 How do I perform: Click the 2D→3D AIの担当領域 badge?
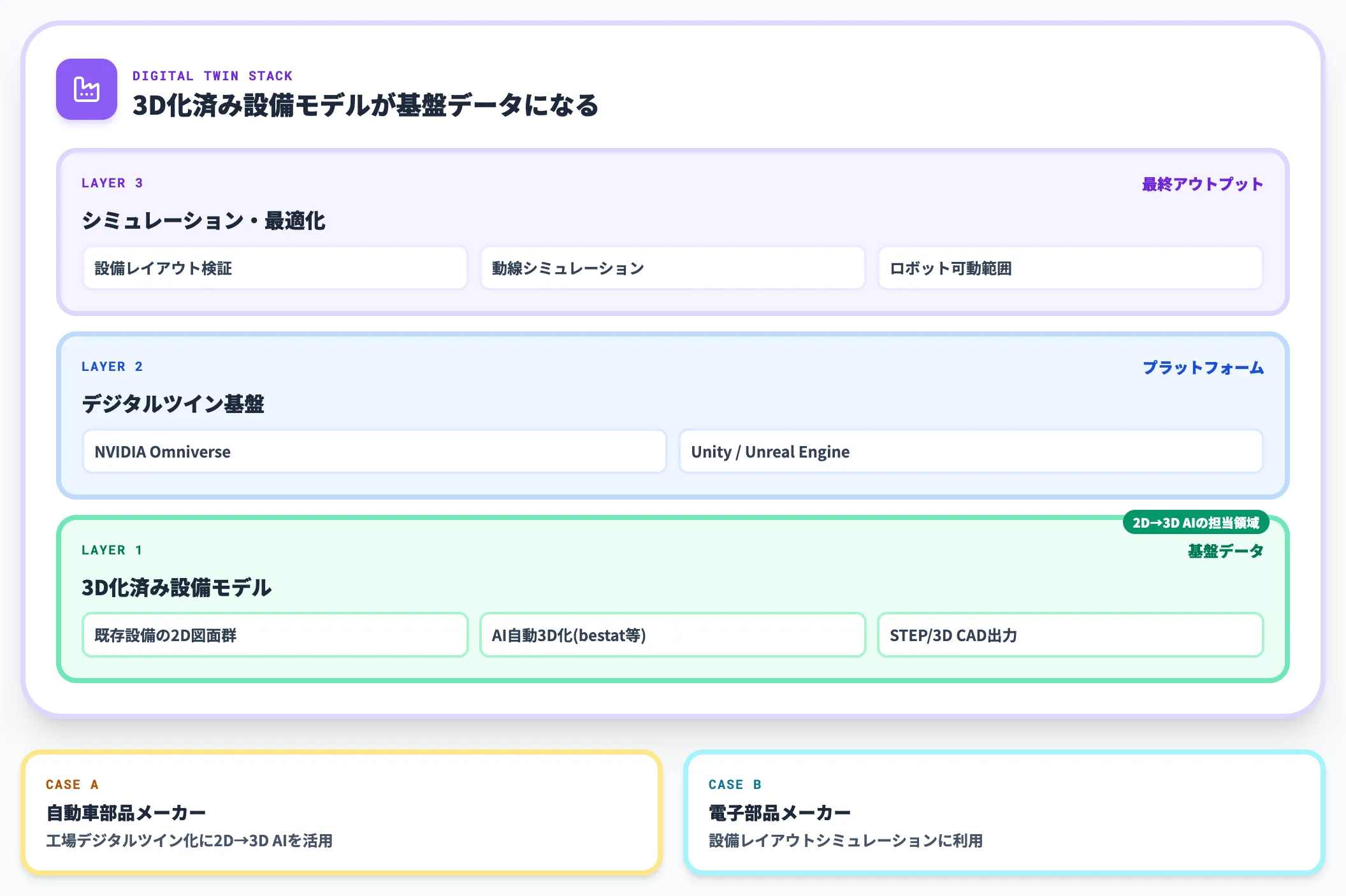1196,523
